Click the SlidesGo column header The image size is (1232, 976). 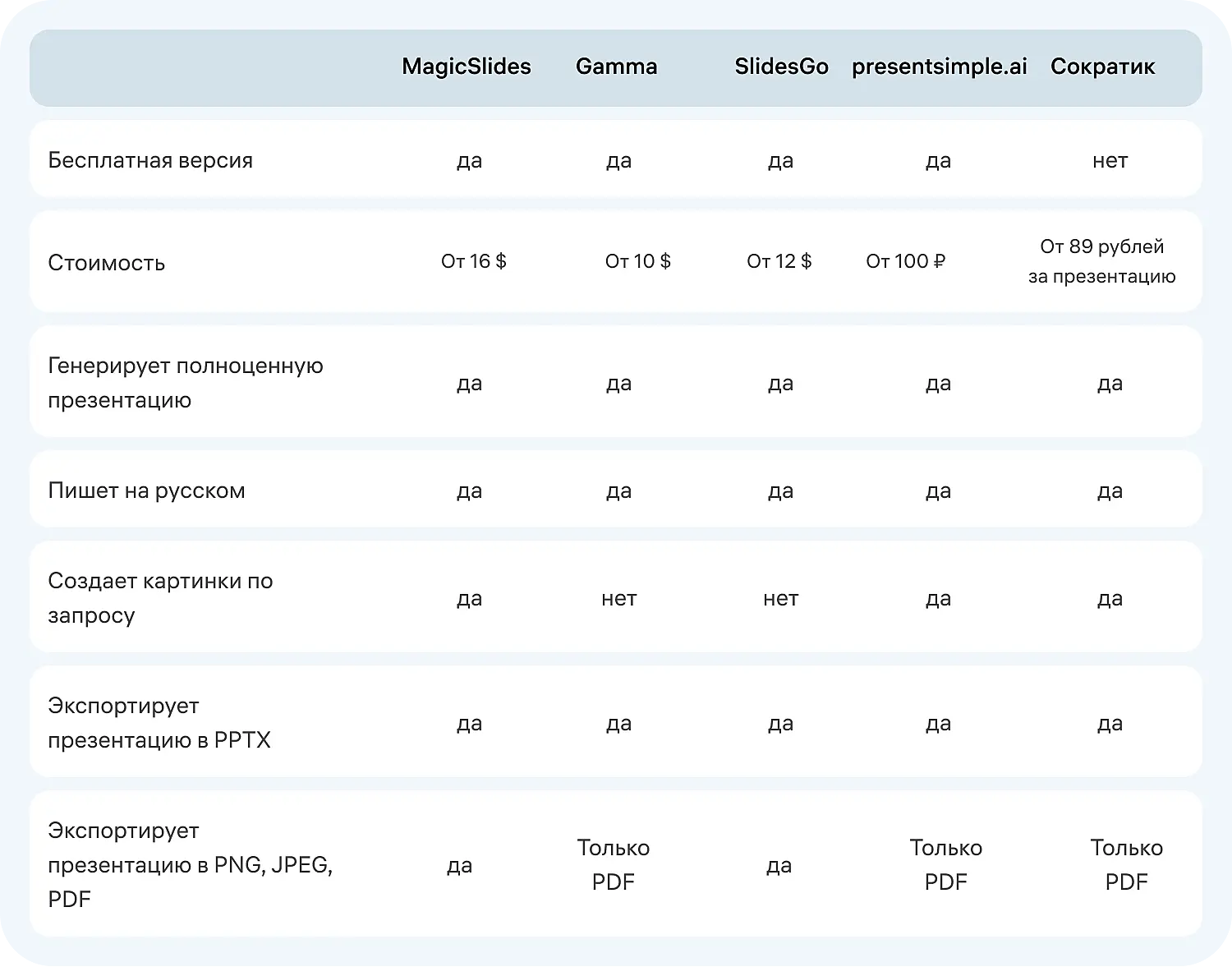coord(781,67)
